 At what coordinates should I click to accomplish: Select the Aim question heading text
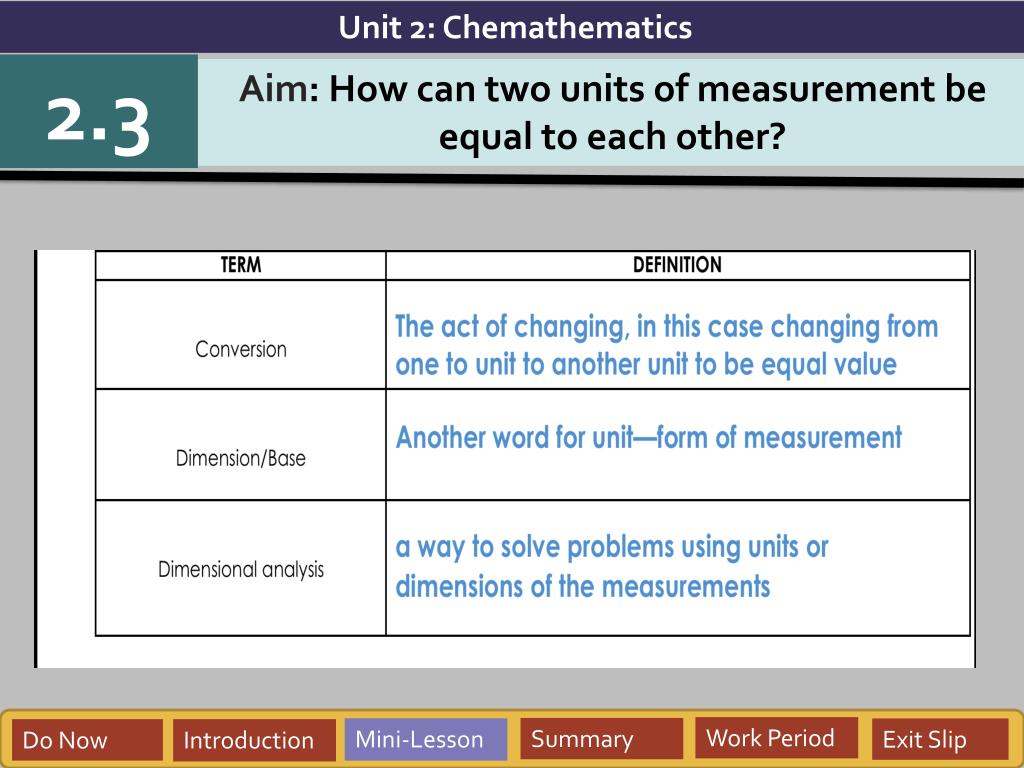pyautogui.click(x=612, y=112)
